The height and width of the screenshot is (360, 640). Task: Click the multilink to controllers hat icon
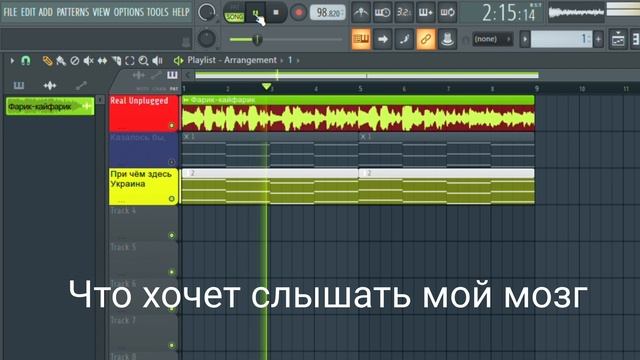[x=447, y=39]
